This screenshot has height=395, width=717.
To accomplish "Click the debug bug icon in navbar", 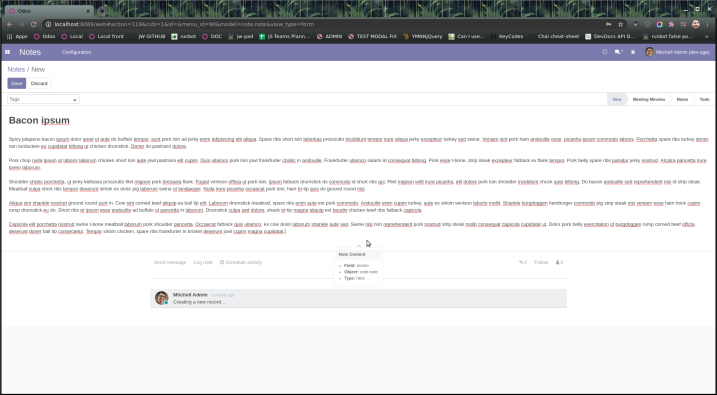I will (x=633, y=52).
